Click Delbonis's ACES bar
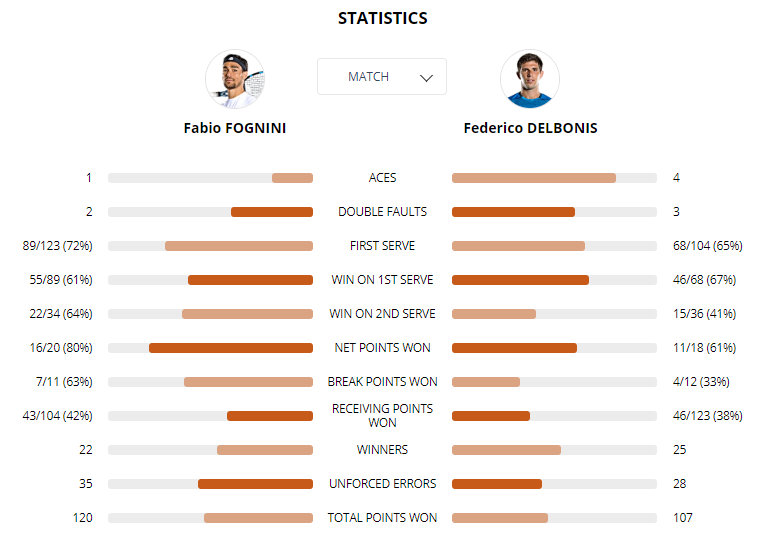780x540 pixels. (x=554, y=178)
